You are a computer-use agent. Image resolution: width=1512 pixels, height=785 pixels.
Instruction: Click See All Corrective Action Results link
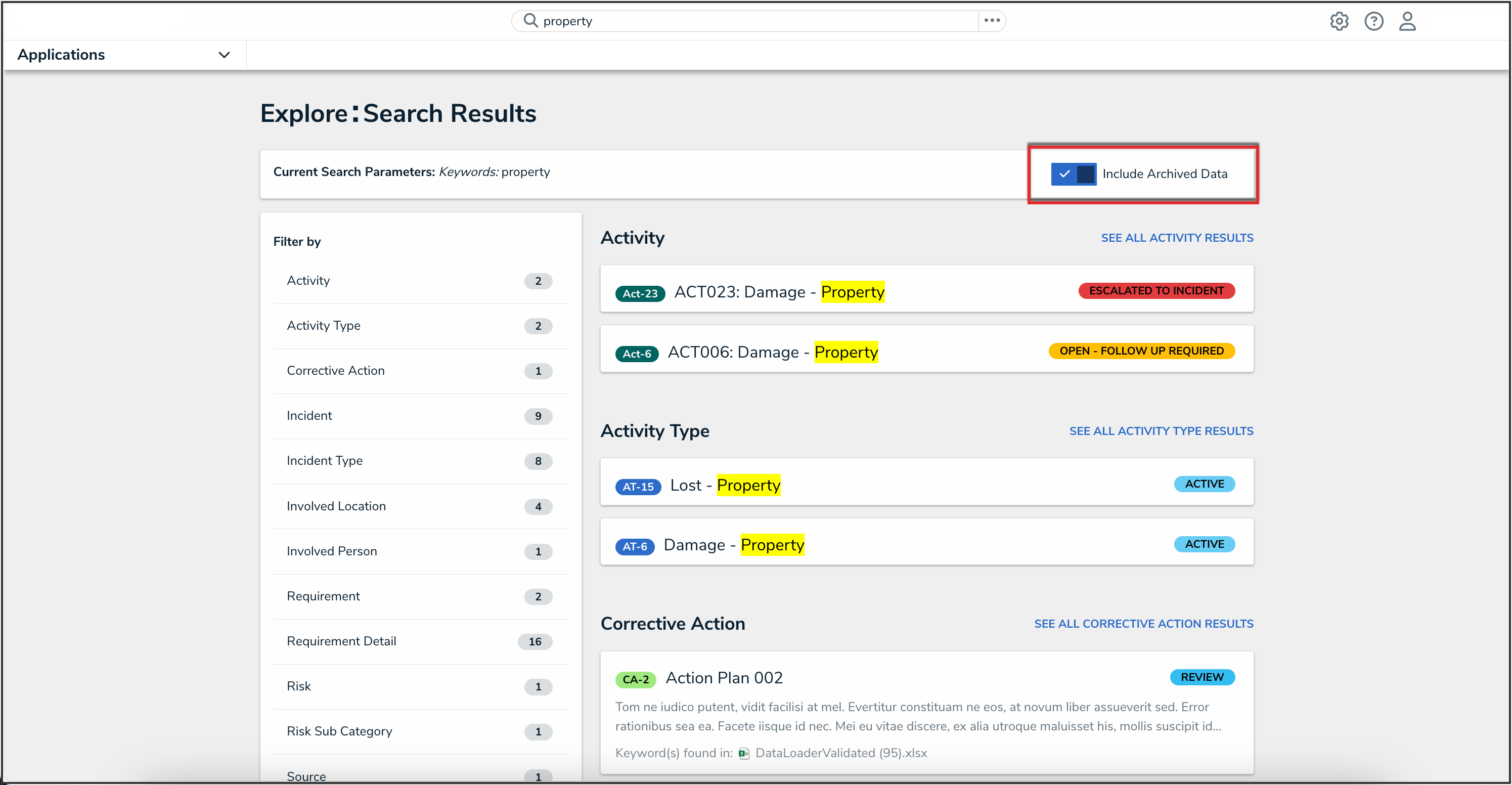click(x=1143, y=624)
